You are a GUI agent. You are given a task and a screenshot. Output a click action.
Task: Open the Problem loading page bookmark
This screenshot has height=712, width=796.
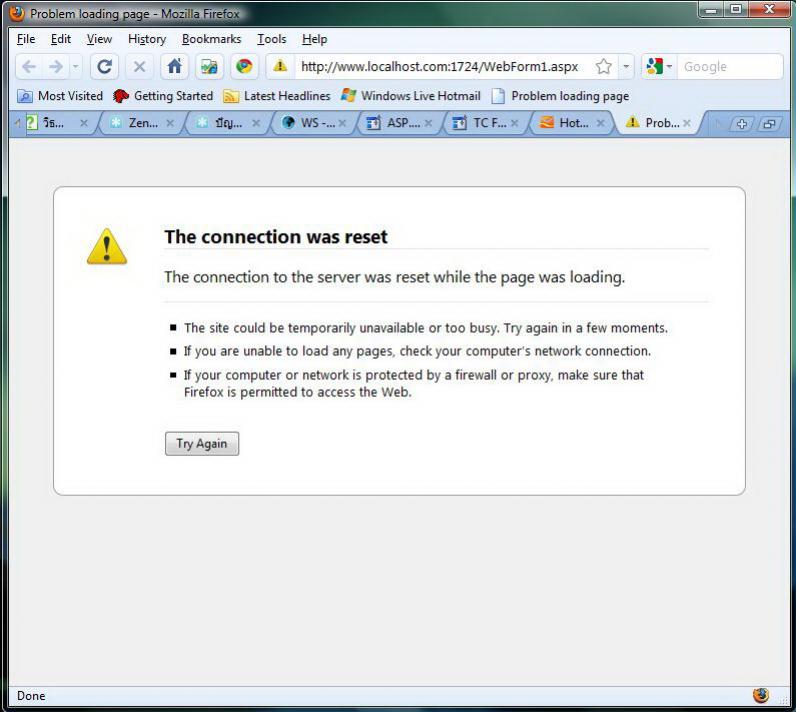click(x=560, y=96)
